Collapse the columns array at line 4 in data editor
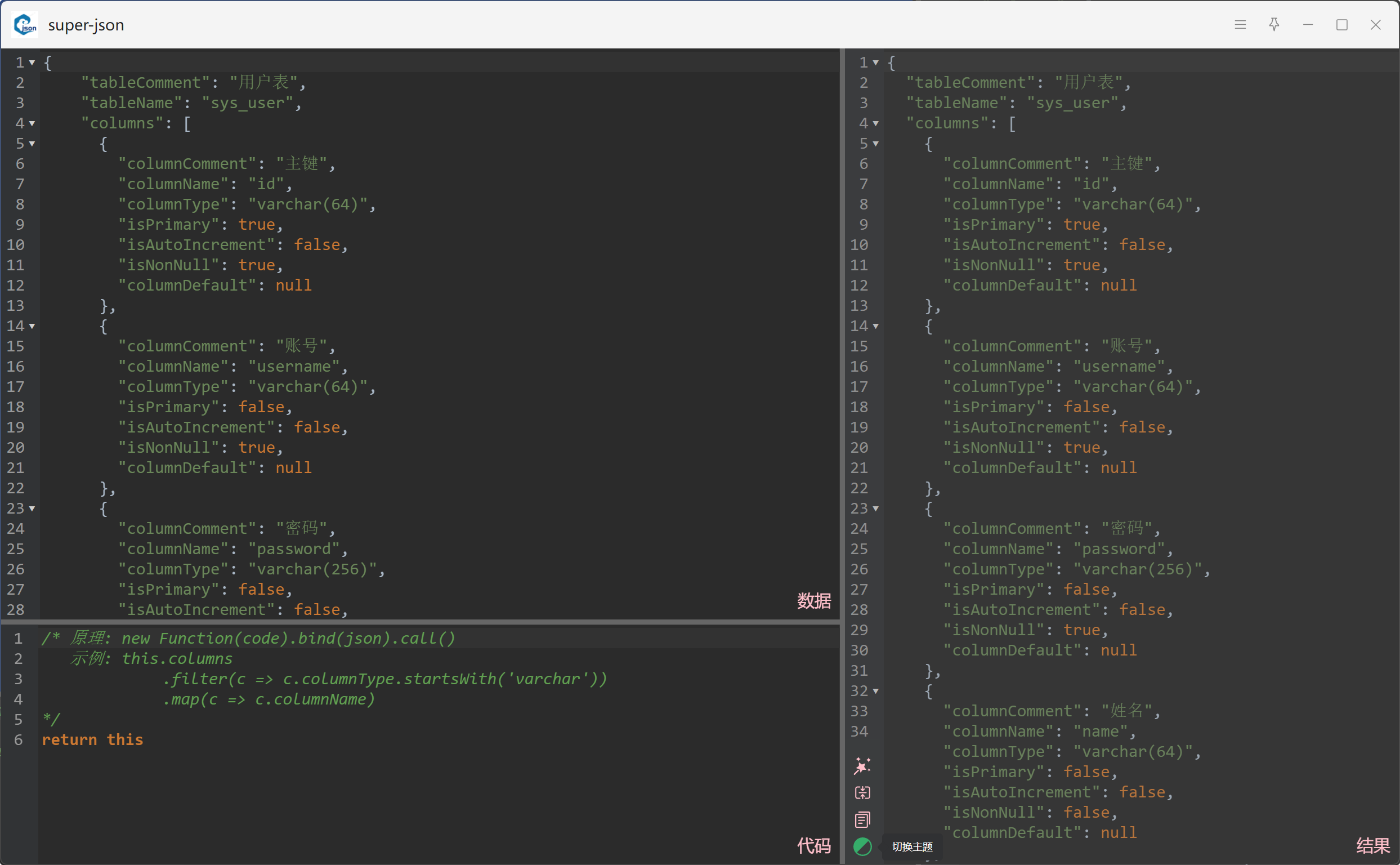1400x865 pixels. [x=32, y=123]
